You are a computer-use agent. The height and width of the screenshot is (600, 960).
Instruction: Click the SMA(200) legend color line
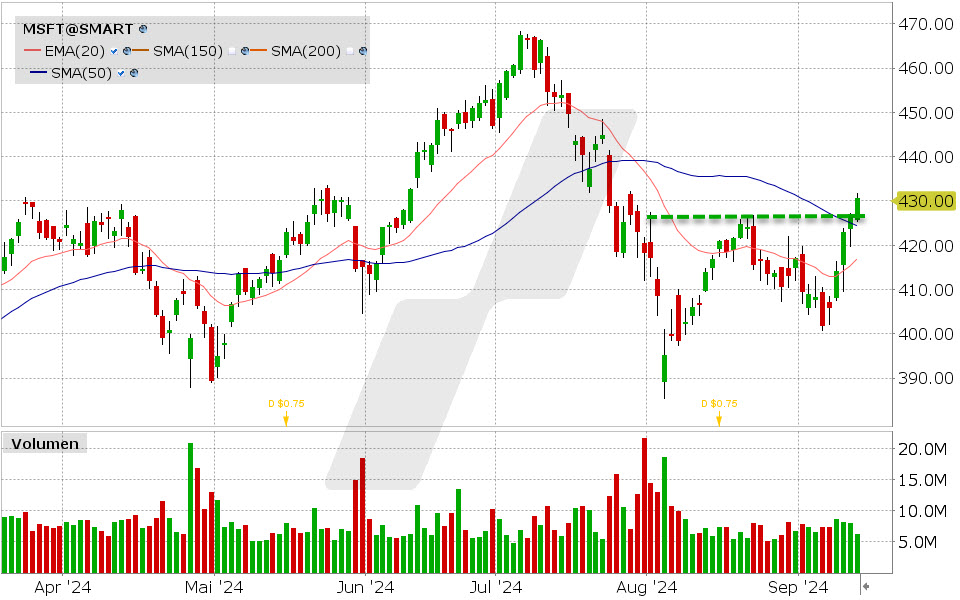tap(258, 50)
